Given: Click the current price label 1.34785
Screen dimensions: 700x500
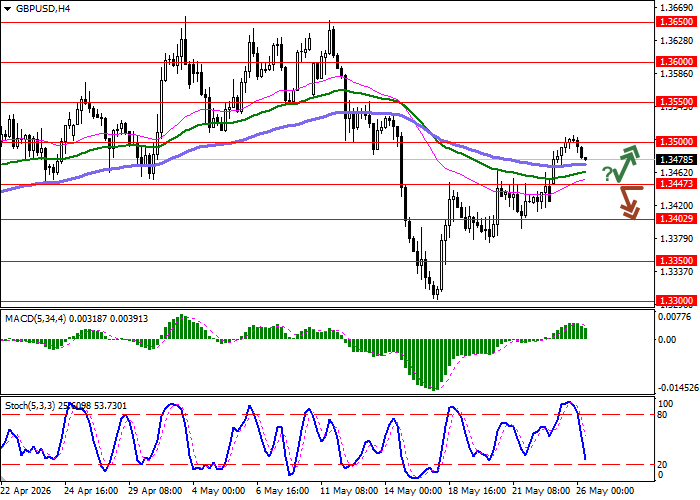Looking at the screenshot, I should 676,159.
